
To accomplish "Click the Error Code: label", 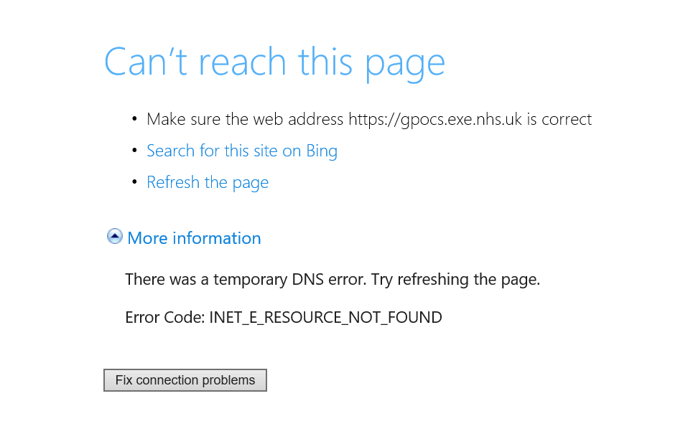I will pos(165,317).
